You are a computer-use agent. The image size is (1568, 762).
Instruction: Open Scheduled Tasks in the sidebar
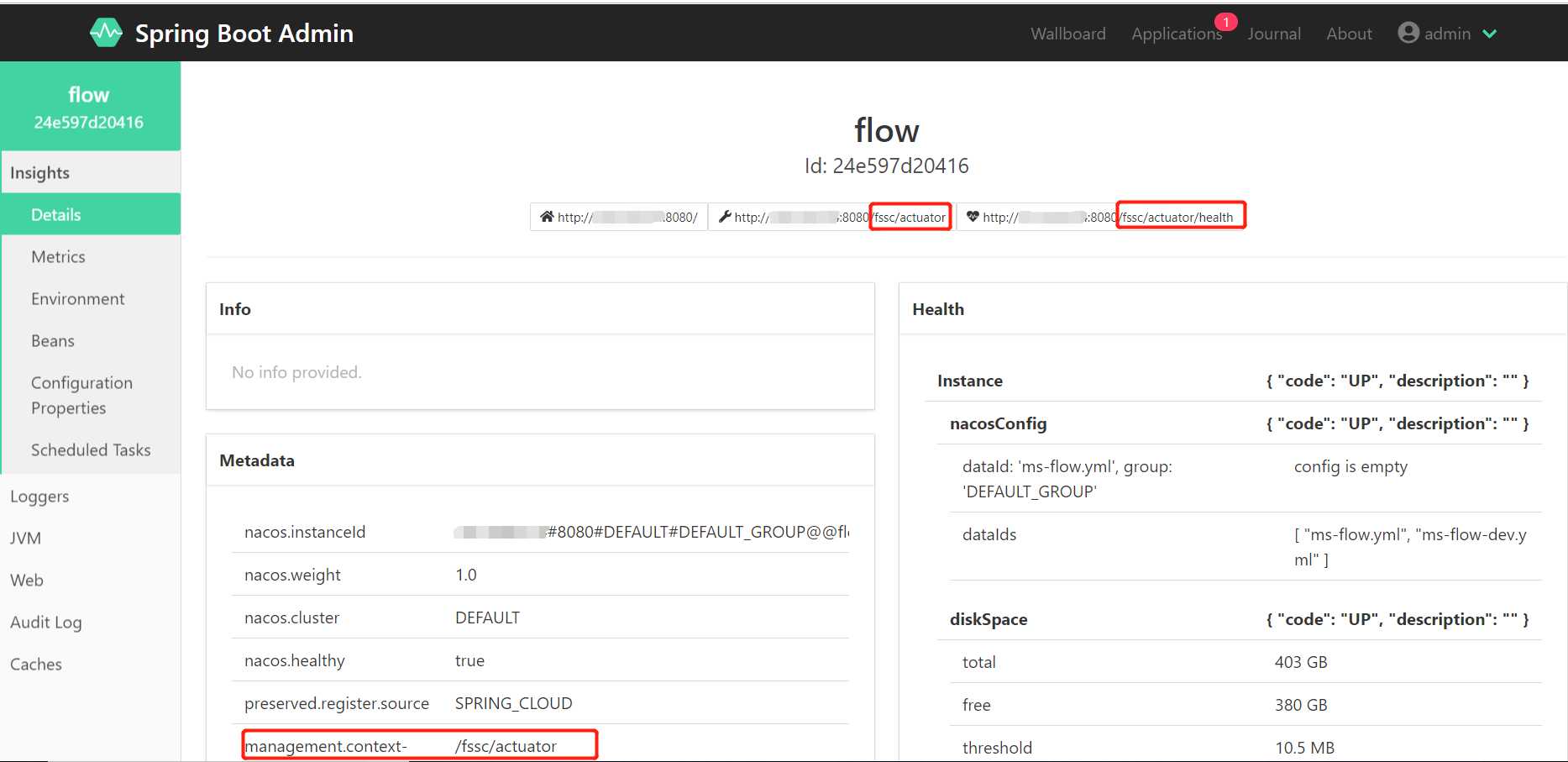(x=90, y=449)
